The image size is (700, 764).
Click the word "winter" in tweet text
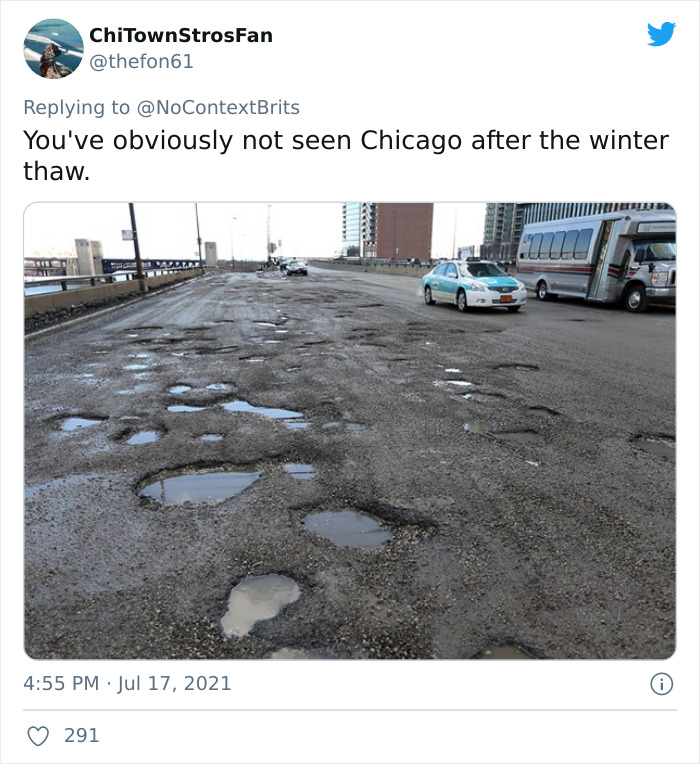click(629, 140)
